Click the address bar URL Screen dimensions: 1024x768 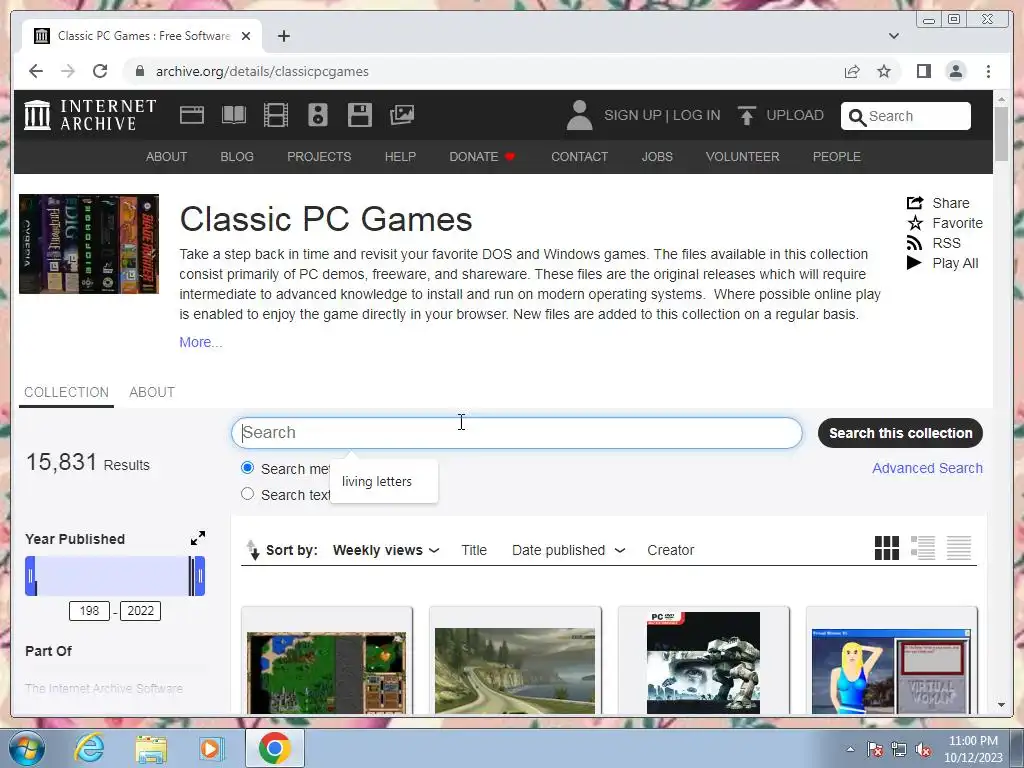click(262, 71)
